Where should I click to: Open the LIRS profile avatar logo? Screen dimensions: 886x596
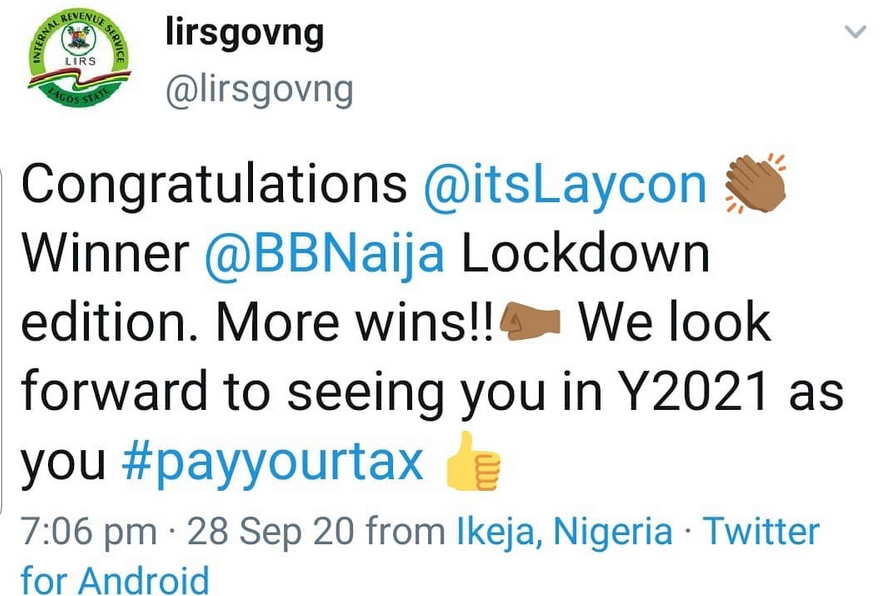[79, 58]
